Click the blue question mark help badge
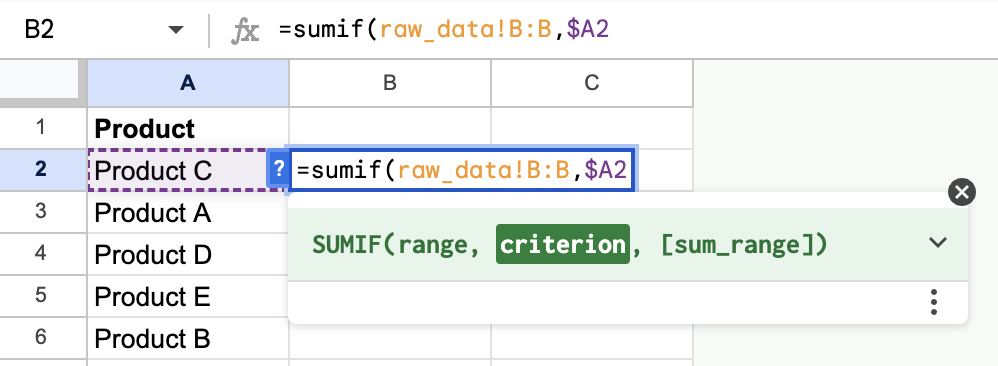 278,170
